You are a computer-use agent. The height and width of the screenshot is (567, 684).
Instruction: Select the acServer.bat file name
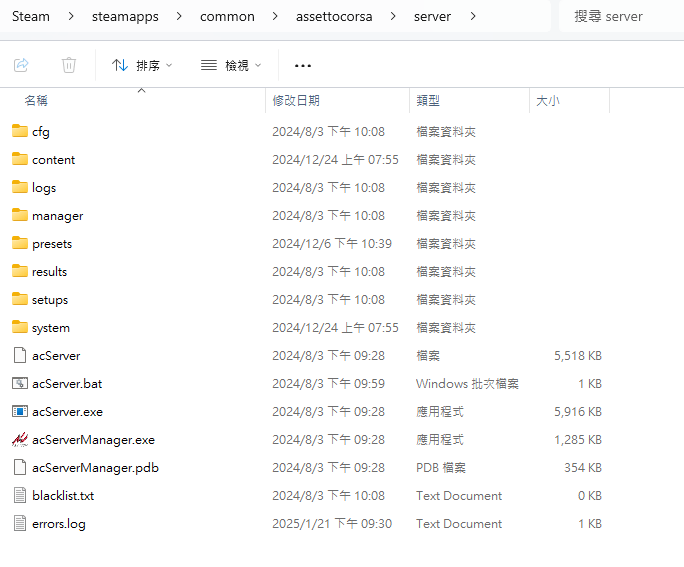pos(67,384)
